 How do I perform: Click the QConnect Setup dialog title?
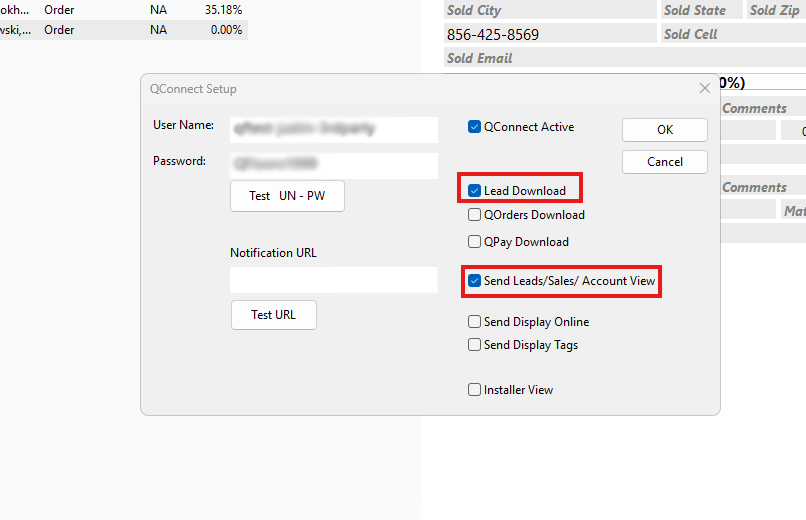[193, 89]
